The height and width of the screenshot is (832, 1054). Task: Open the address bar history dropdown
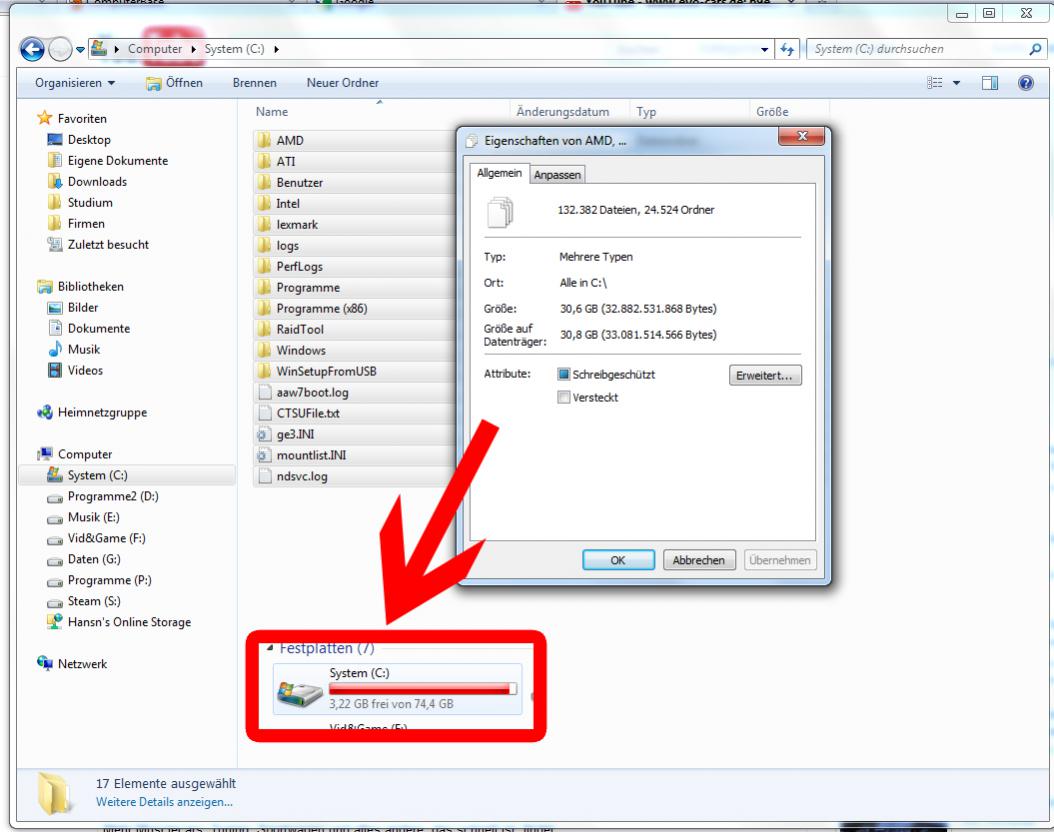(764, 50)
